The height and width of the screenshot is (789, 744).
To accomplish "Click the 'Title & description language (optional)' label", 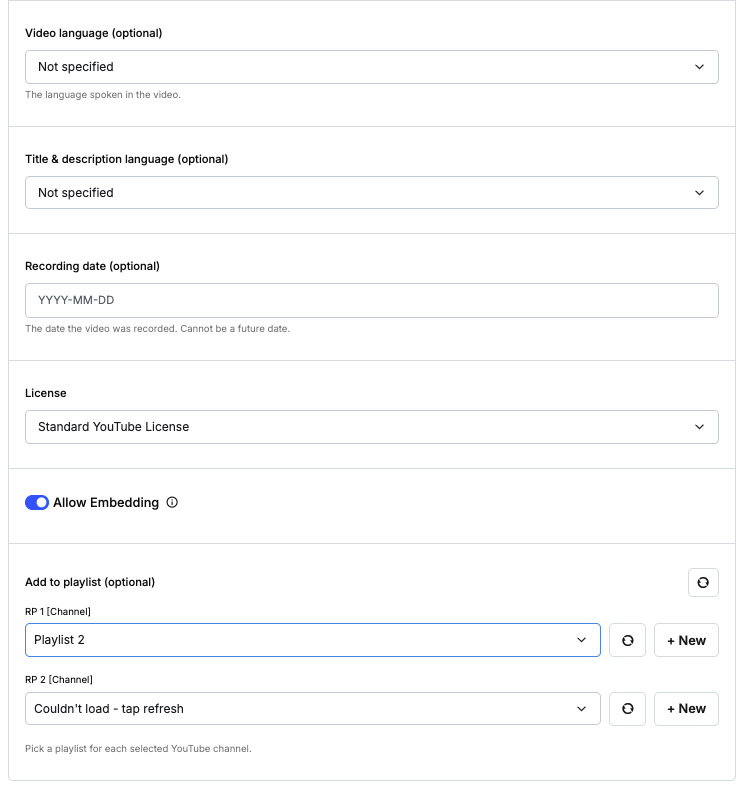I will pyautogui.click(x=127, y=159).
